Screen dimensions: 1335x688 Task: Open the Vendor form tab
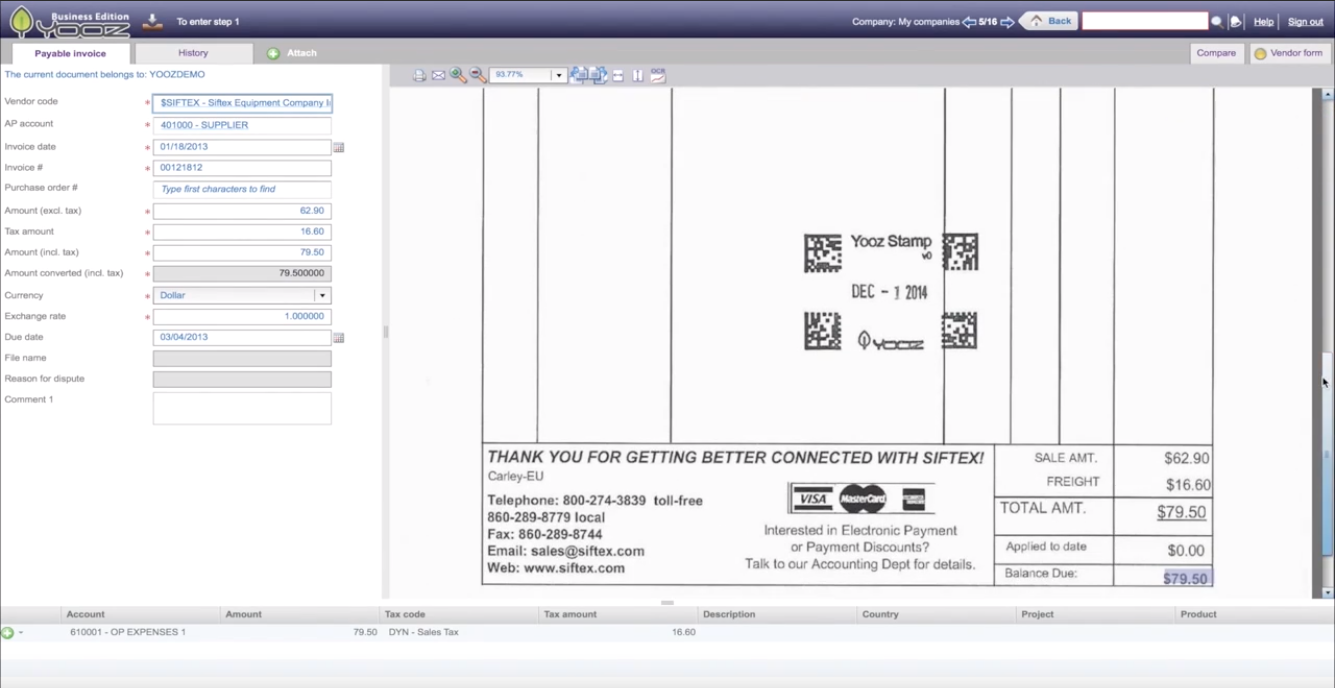coord(1289,53)
